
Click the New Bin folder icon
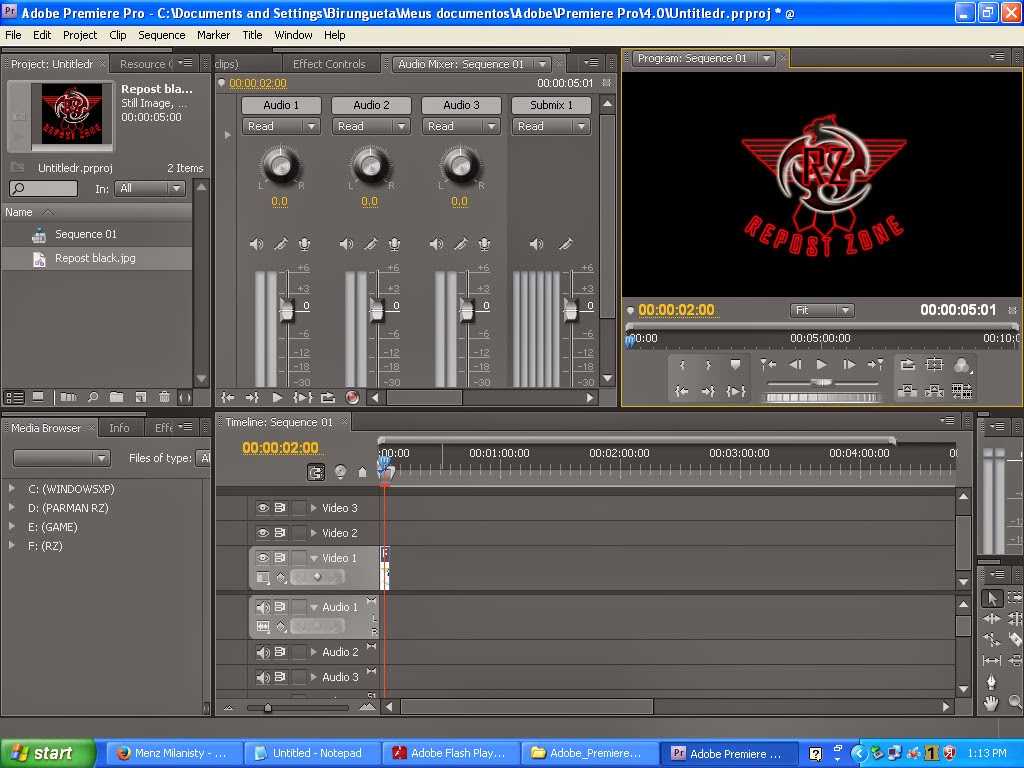tap(116, 396)
